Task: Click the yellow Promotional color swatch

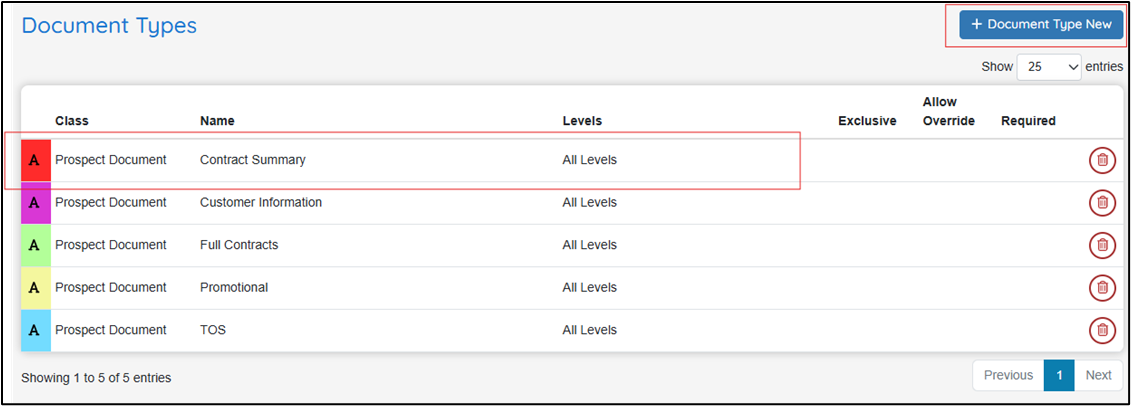Action: click(x=36, y=288)
